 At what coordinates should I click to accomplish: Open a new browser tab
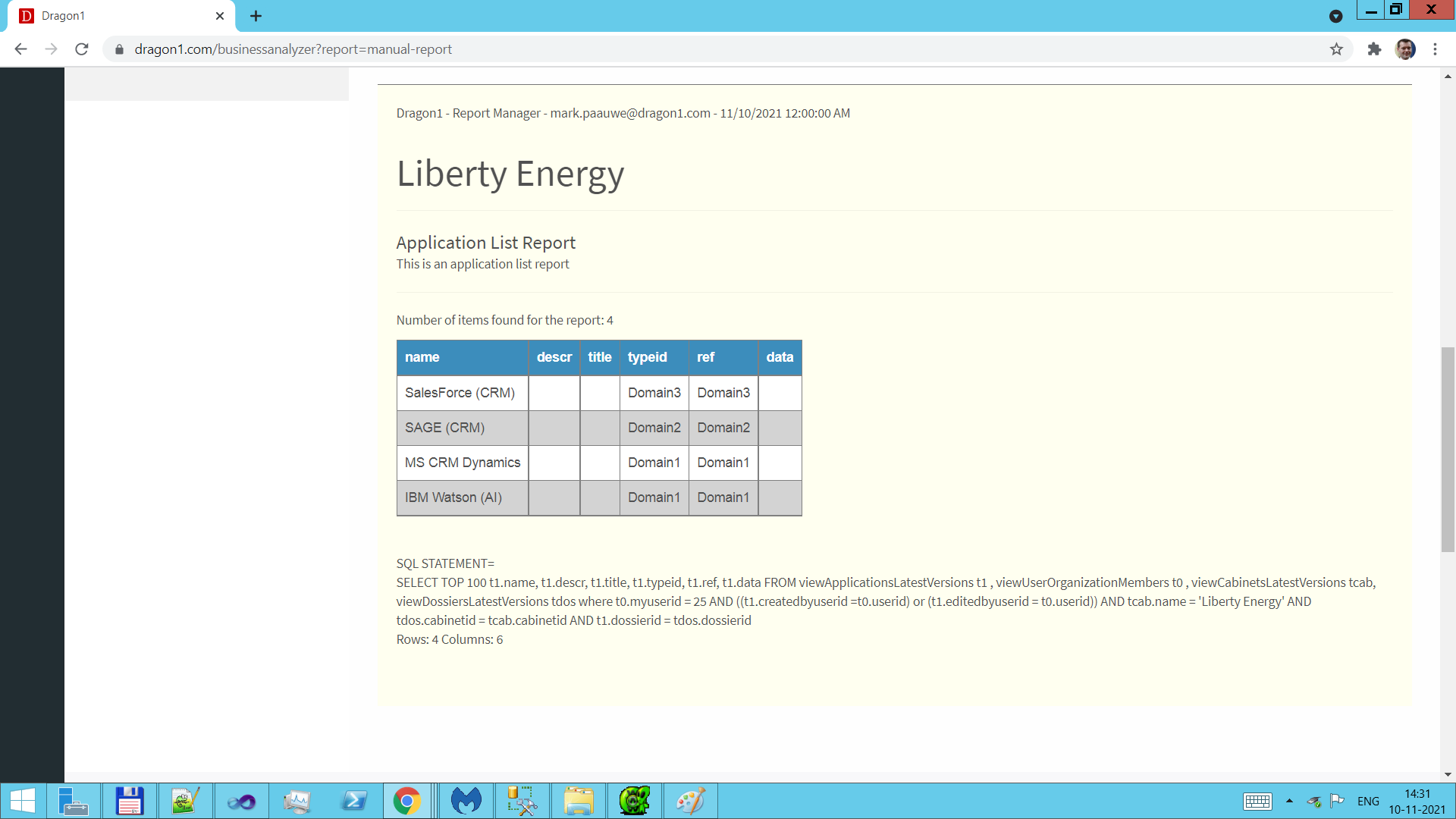click(x=256, y=16)
